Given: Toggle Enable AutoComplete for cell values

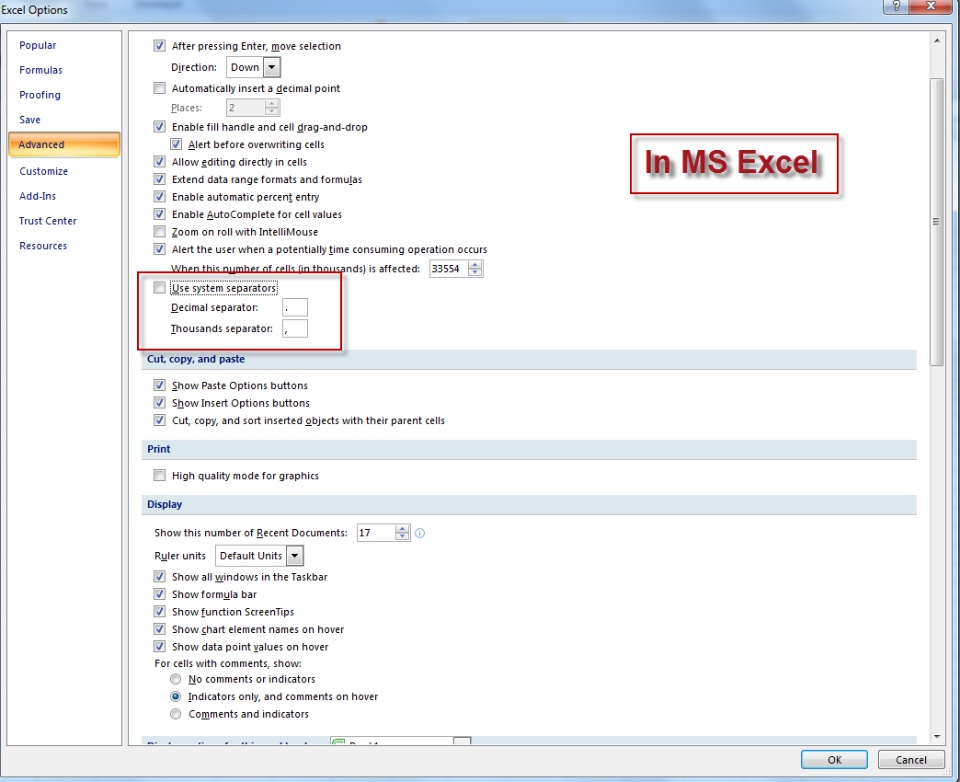Looking at the screenshot, I should [x=159, y=214].
